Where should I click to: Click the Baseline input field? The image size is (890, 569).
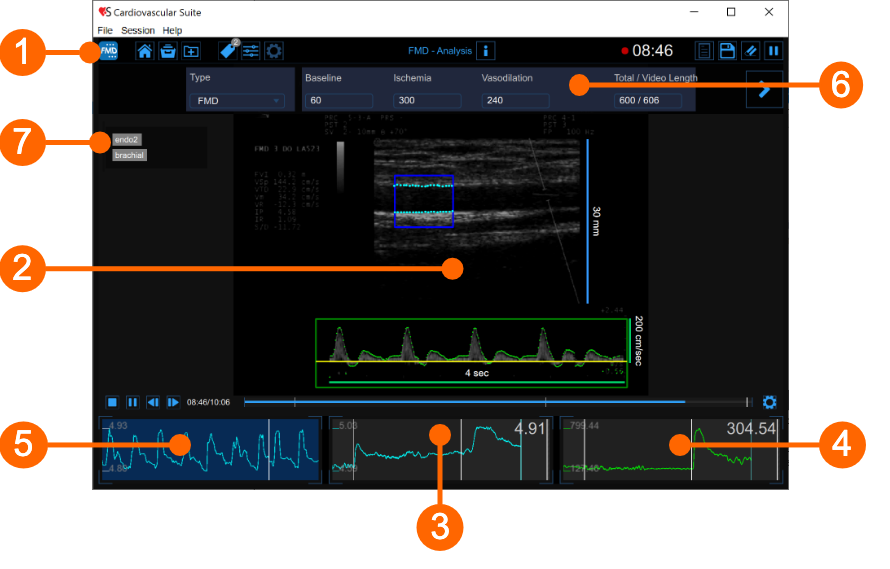click(339, 101)
